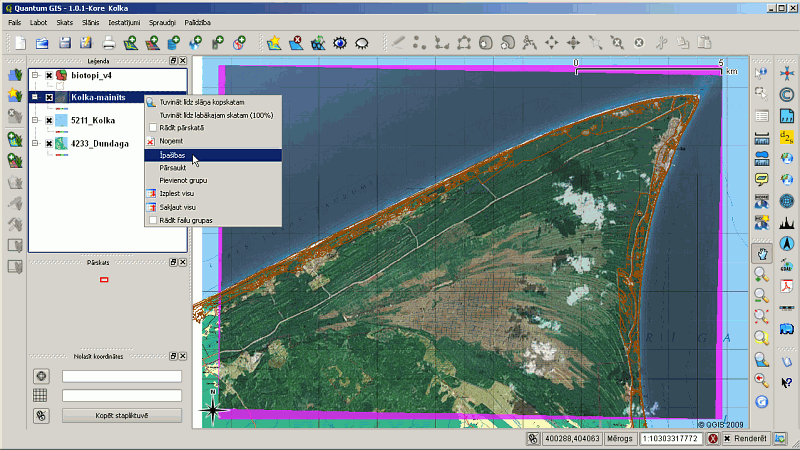Choose Pievienot grupu in the context menu

pyautogui.click(x=213, y=180)
